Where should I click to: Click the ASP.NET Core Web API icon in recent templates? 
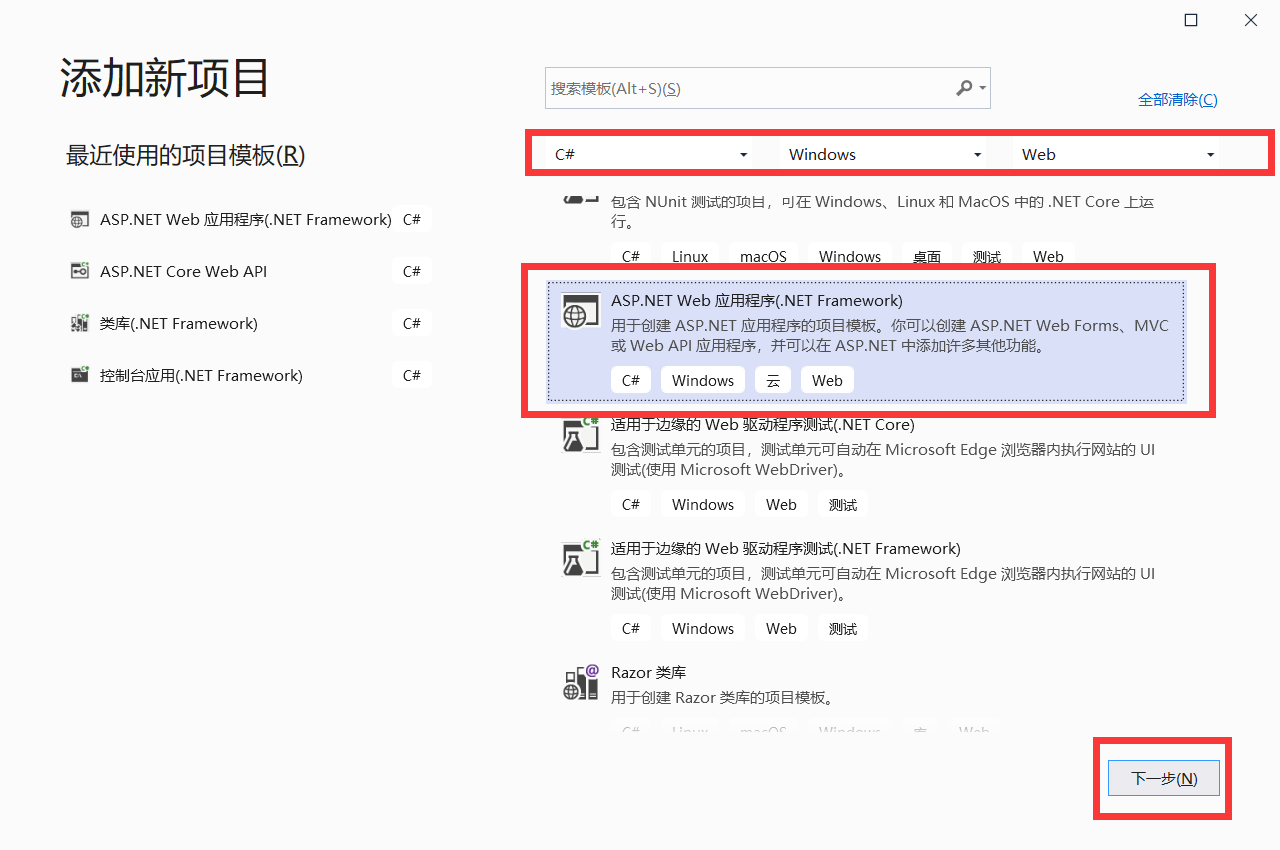[79, 272]
